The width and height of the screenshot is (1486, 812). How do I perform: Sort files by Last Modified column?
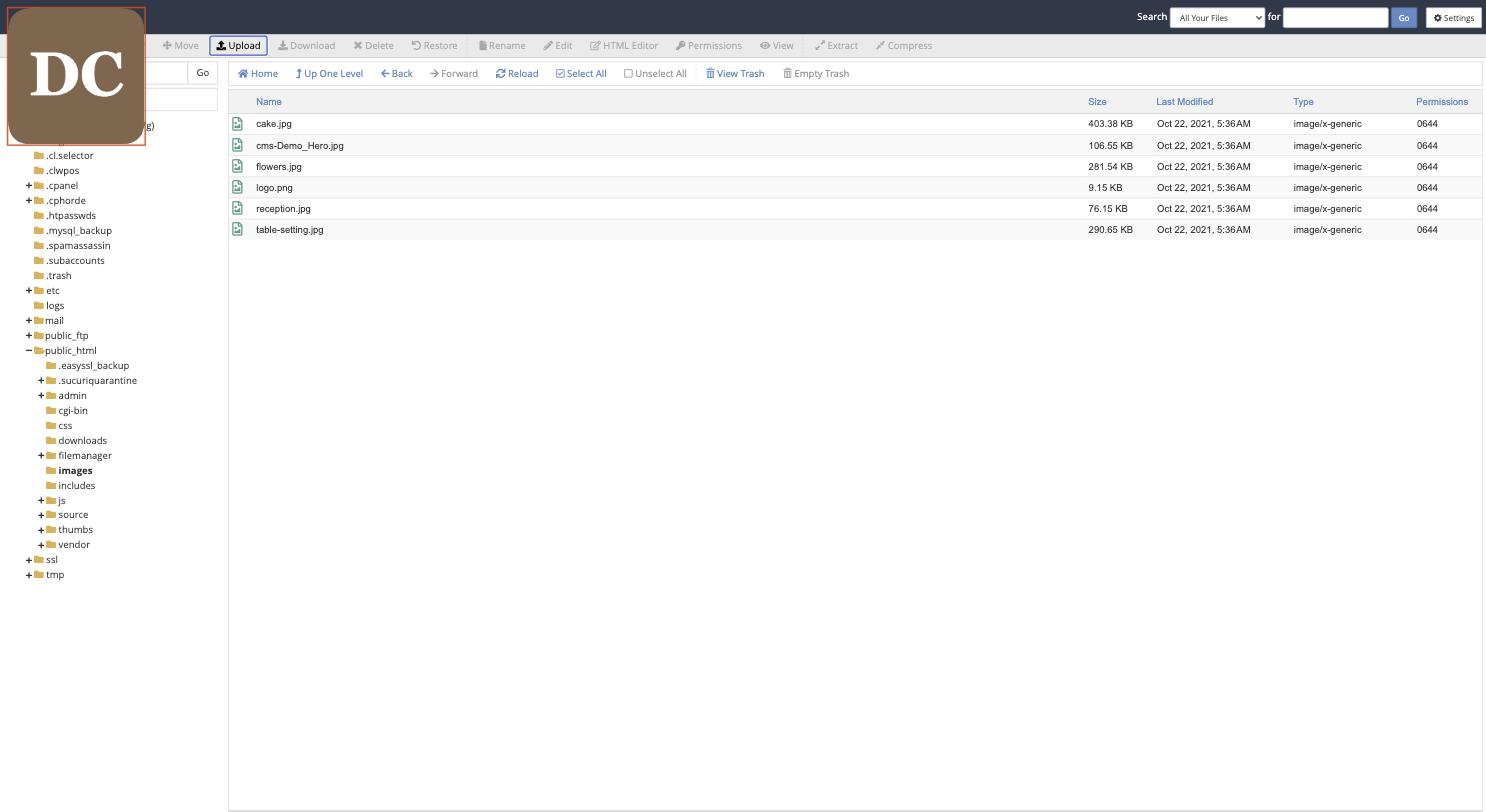point(1184,101)
